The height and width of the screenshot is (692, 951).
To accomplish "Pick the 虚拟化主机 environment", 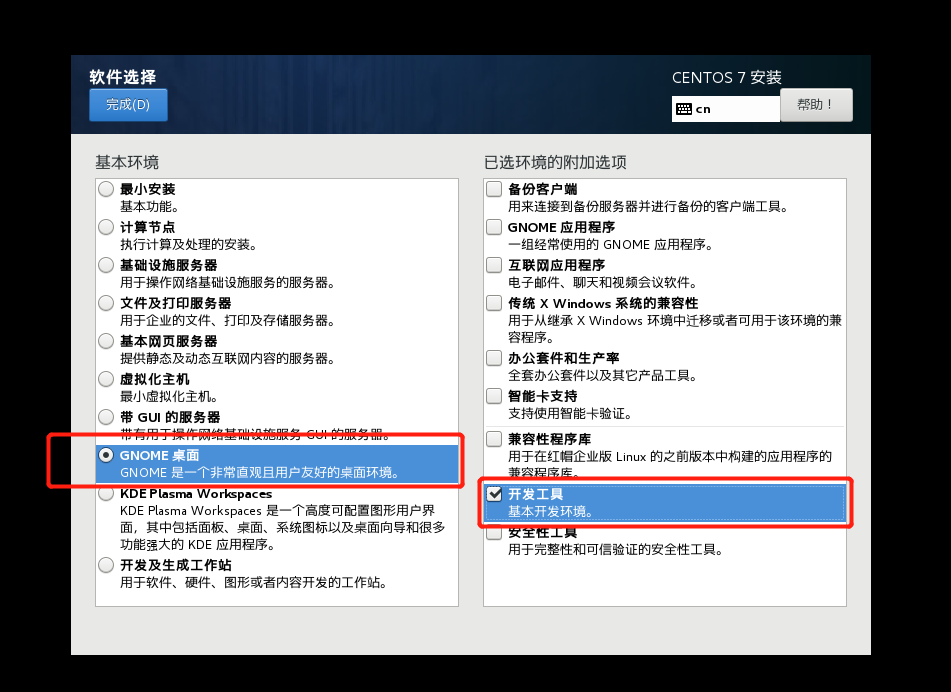I will tap(106, 379).
